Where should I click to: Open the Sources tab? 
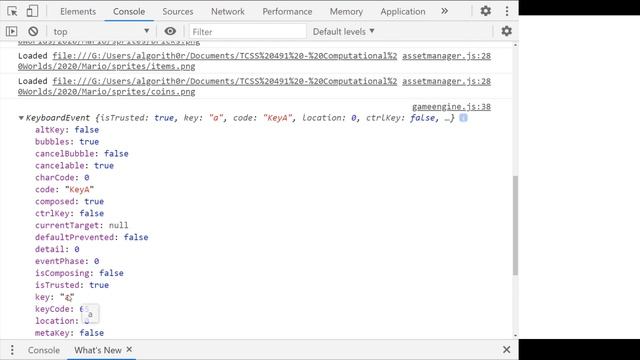pyautogui.click(x=178, y=11)
